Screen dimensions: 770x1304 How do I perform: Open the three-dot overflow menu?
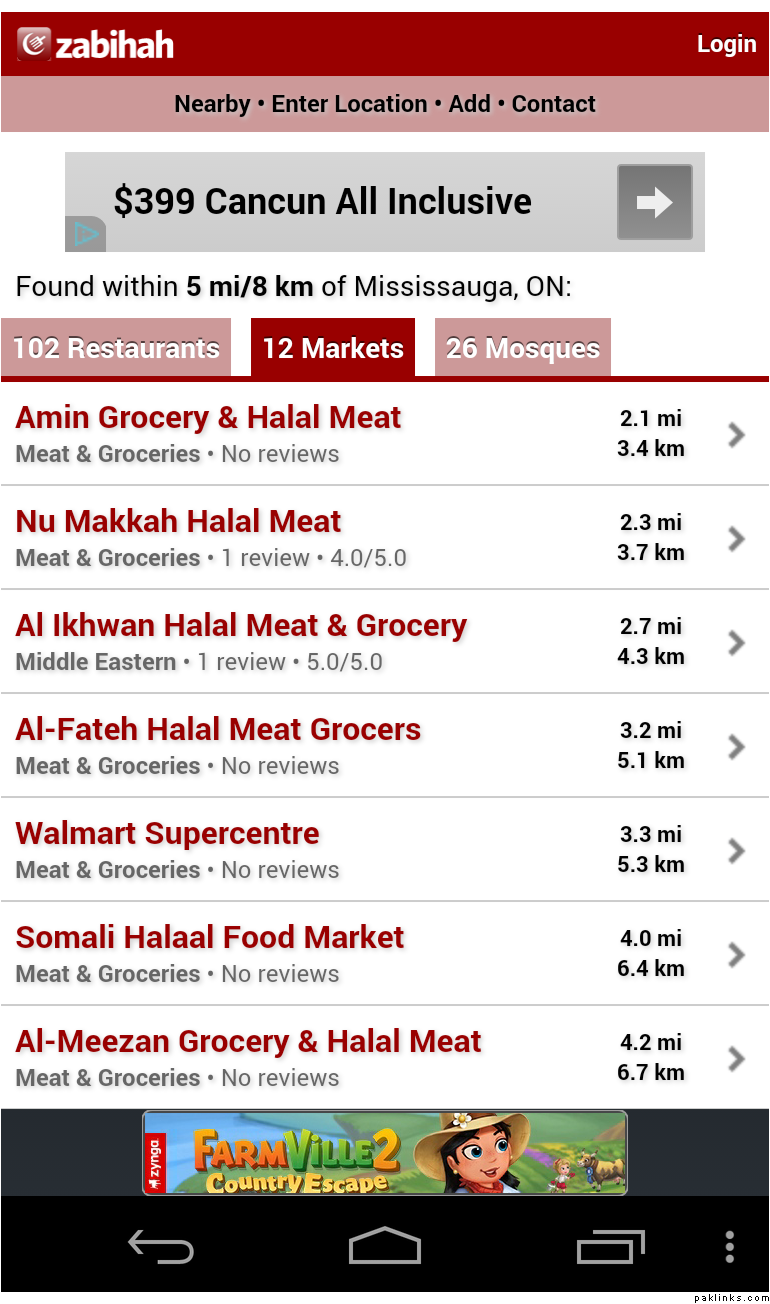pyautogui.click(x=730, y=1247)
